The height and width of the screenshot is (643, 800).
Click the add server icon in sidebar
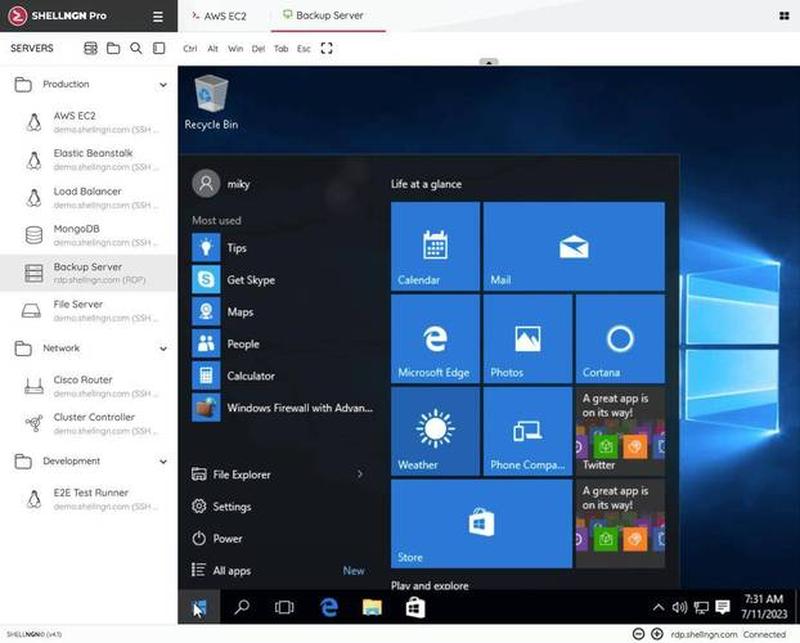[x=90, y=48]
